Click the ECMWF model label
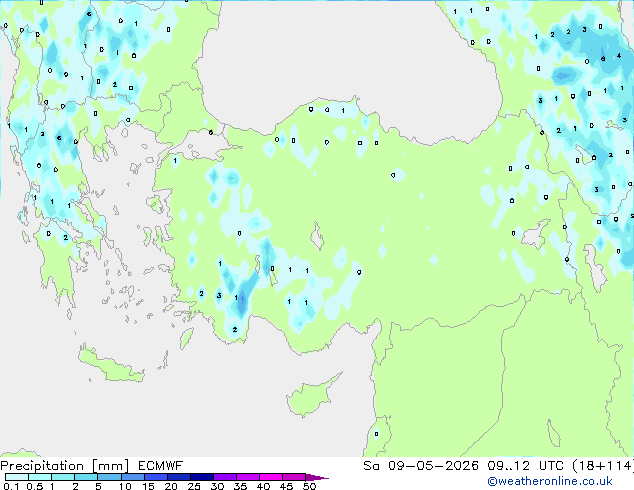The height and width of the screenshot is (490, 634). (161, 466)
